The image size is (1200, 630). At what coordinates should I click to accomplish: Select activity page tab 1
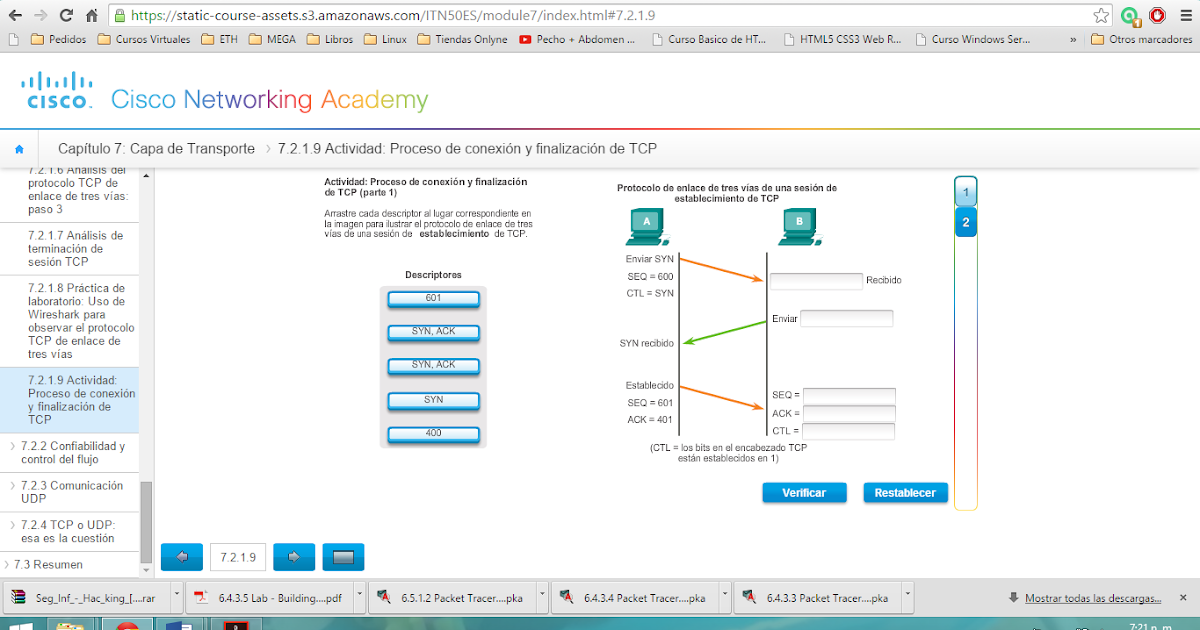[x=965, y=192]
